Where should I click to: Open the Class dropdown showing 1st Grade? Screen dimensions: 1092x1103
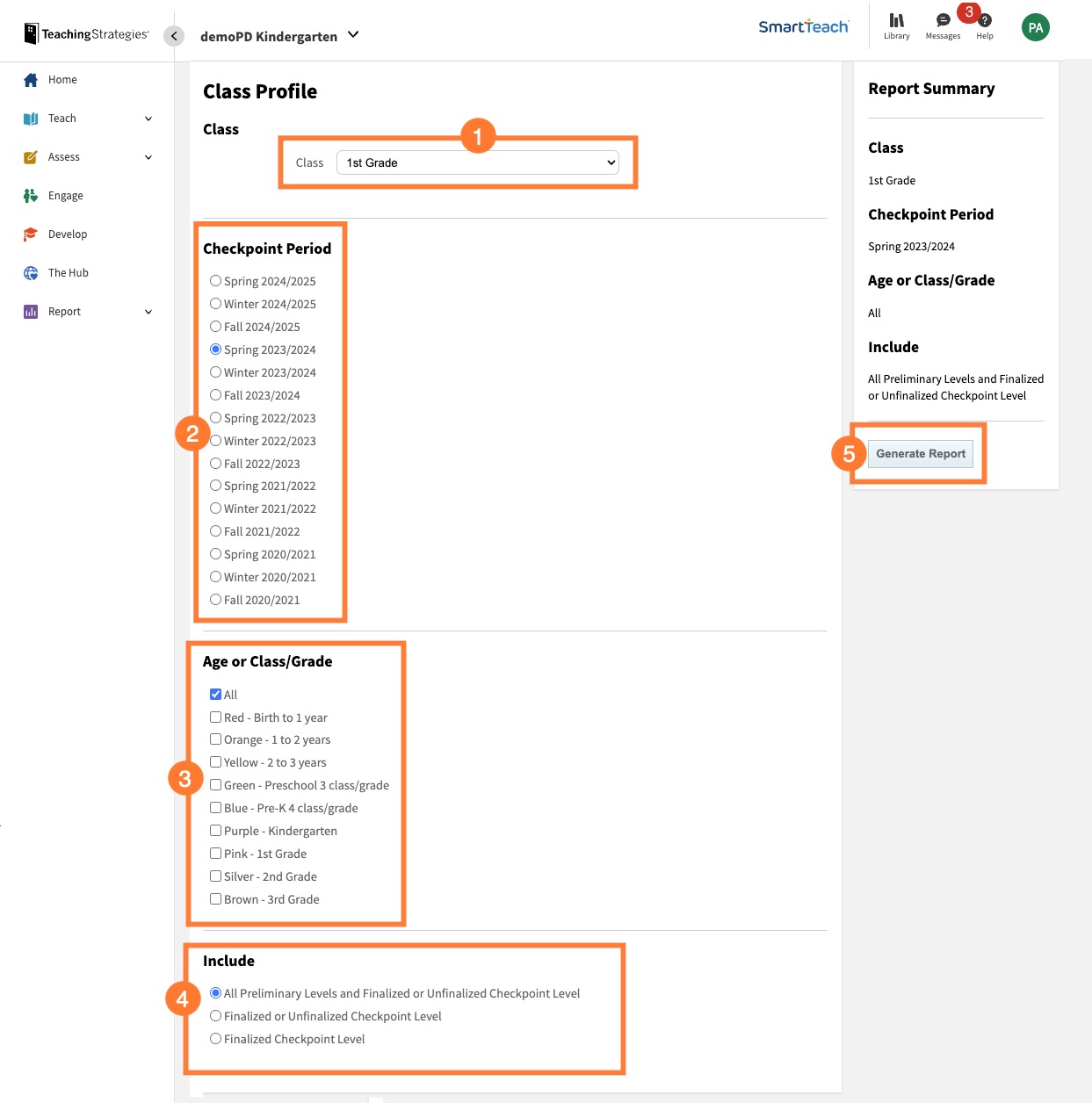(x=478, y=162)
